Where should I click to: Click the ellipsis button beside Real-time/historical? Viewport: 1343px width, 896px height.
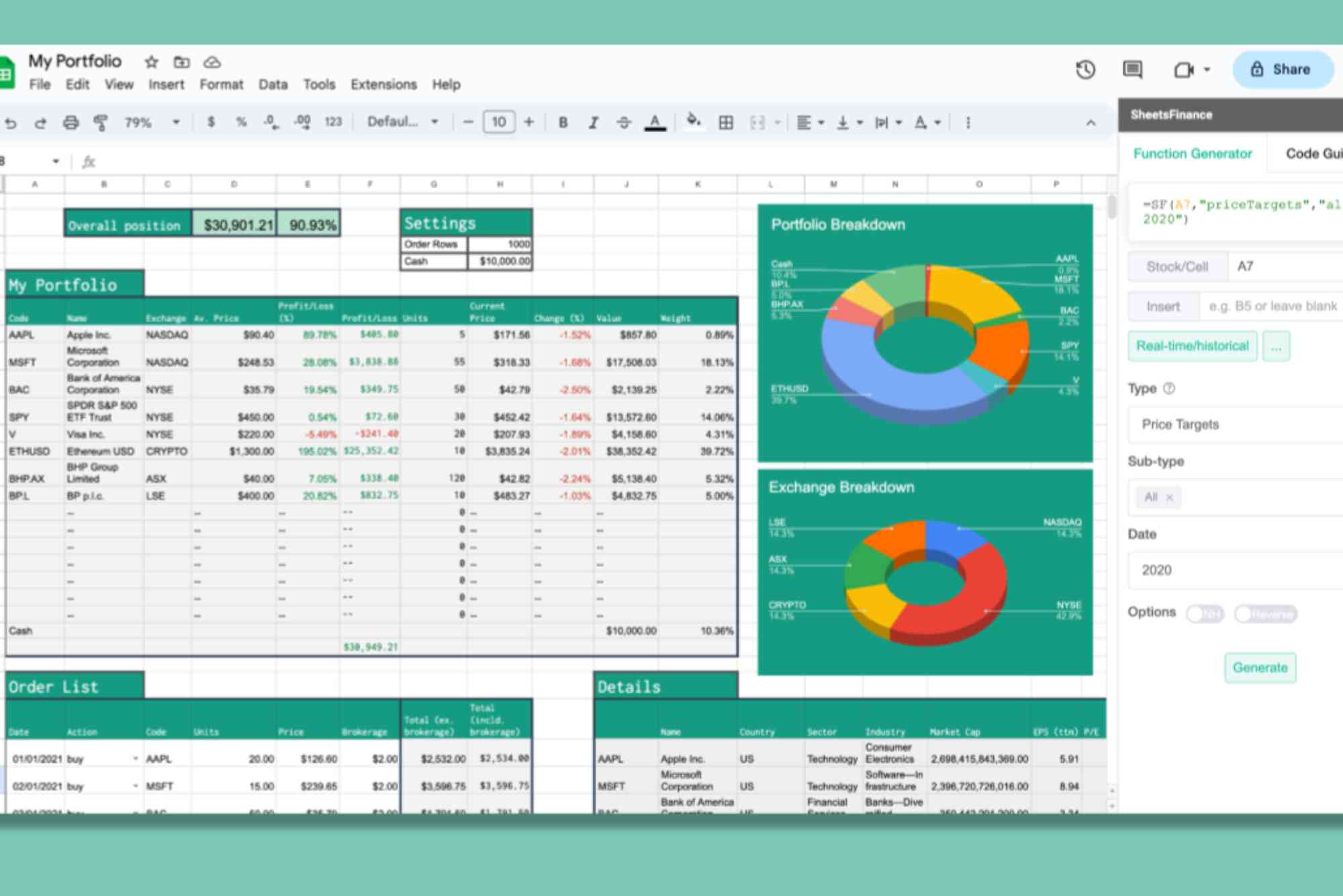coord(1277,346)
